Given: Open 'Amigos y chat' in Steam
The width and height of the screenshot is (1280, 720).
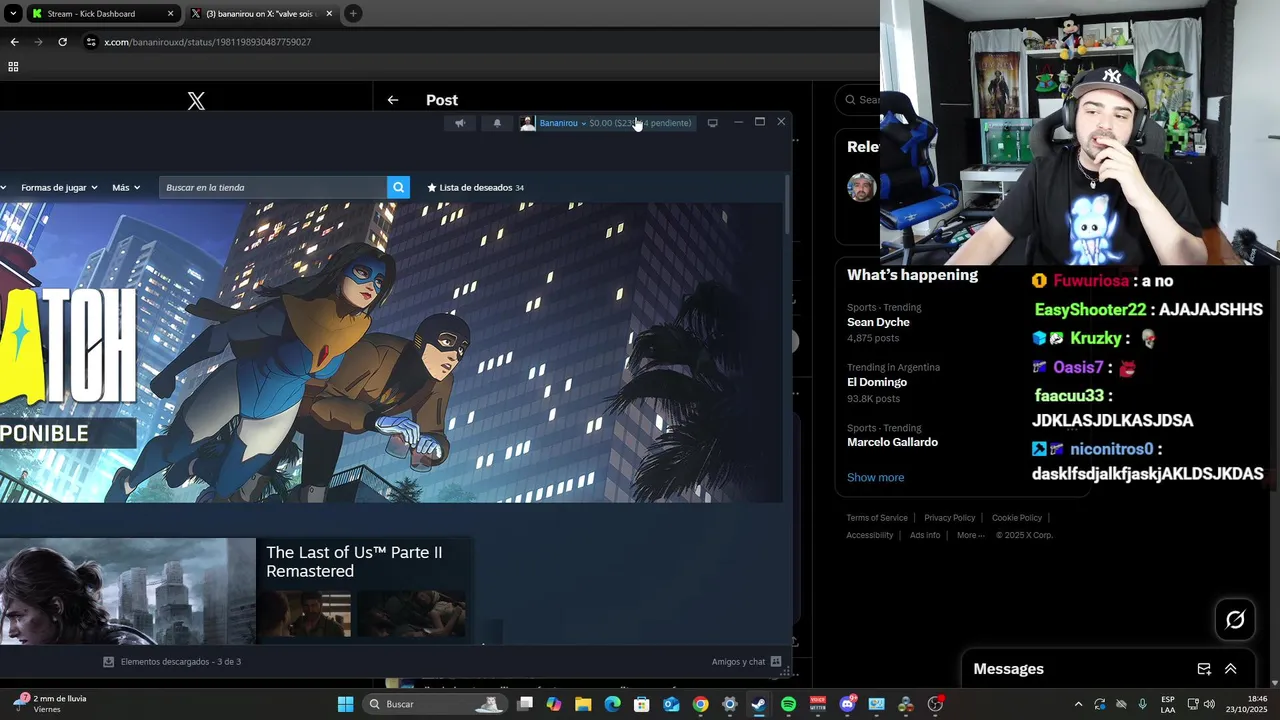Looking at the screenshot, I should click(x=746, y=662).
